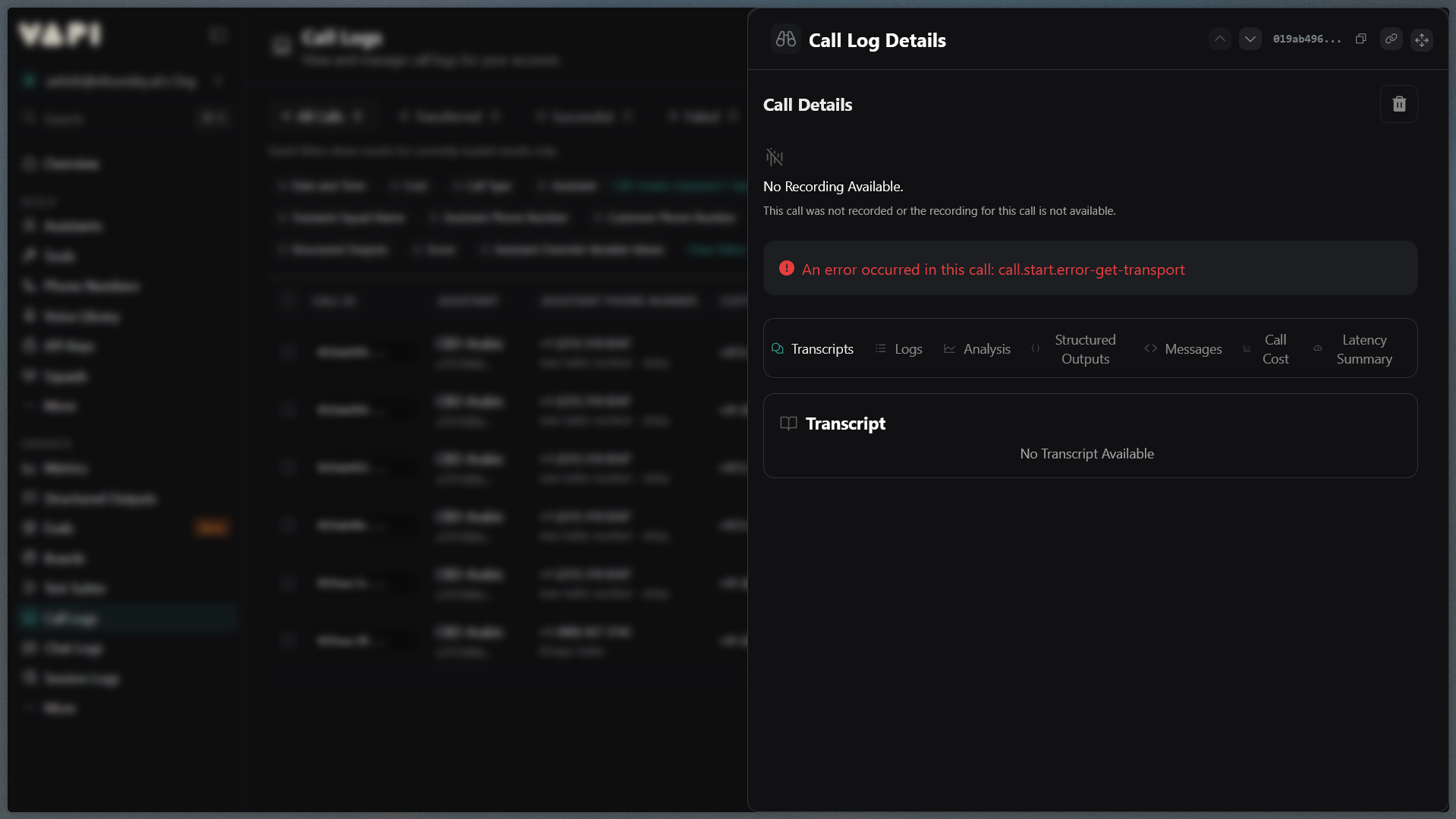Click the call.start.error-get-transport error message

[992, 269]
